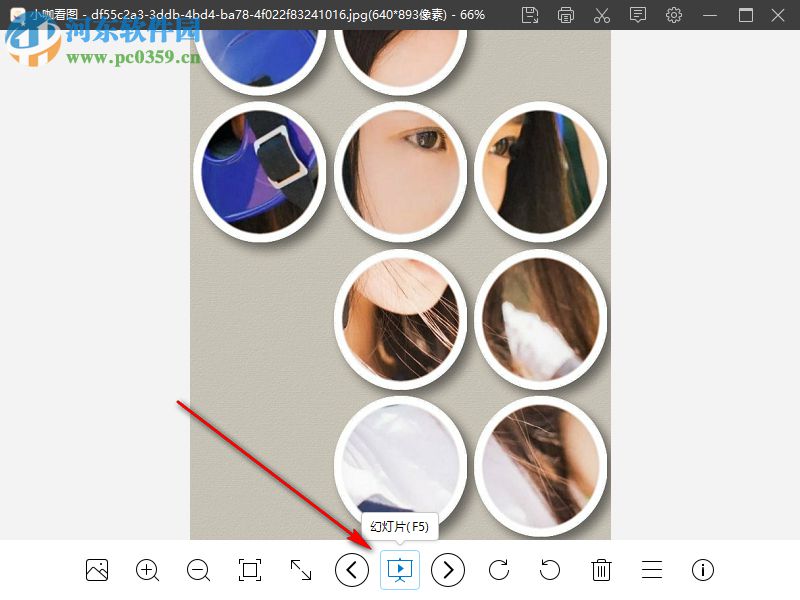
Task: Click the displayed collage photo
Action: tap(401, 284)
